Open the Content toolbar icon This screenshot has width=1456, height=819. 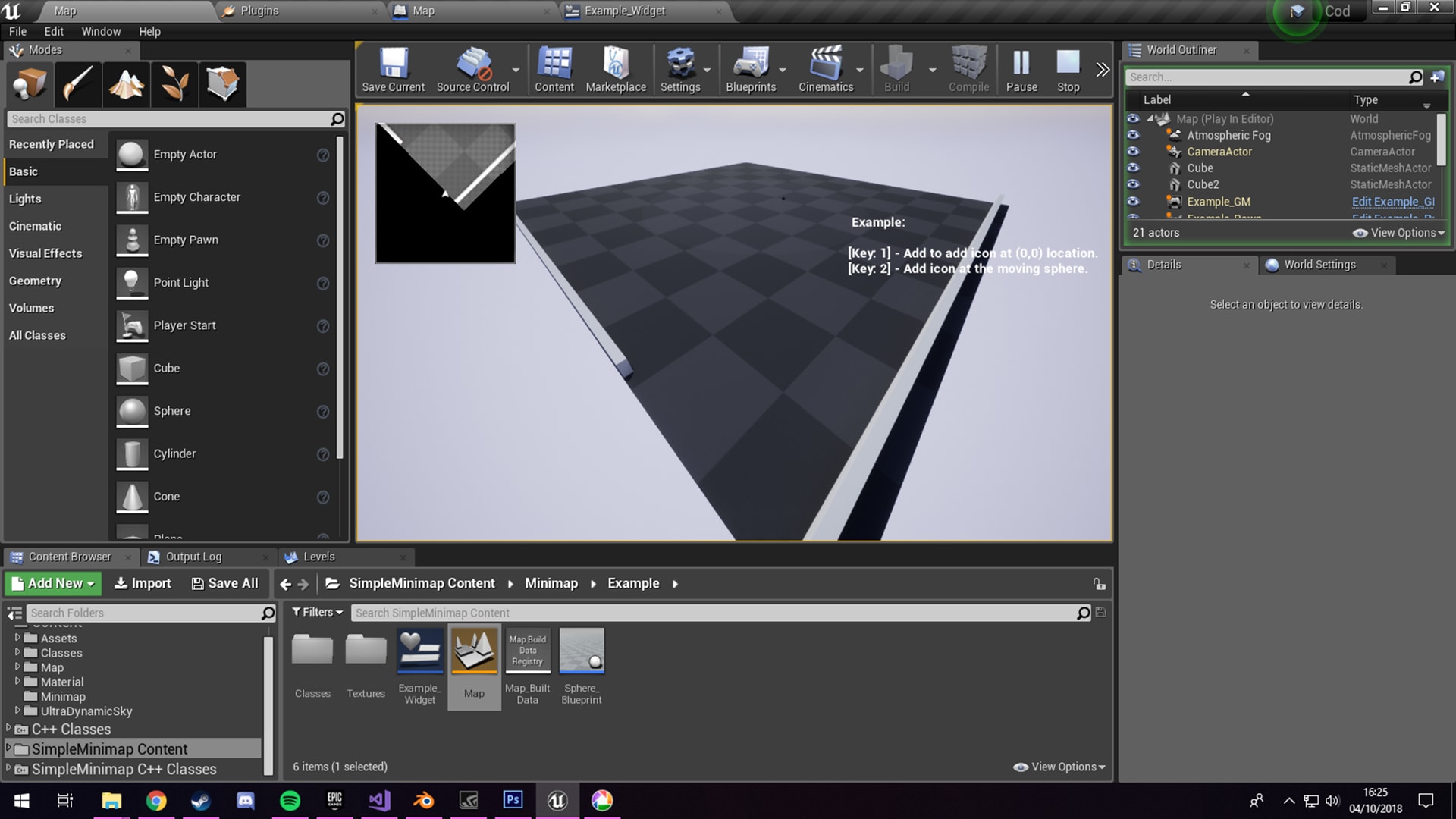pyautogui.click(x=554, y=70)
